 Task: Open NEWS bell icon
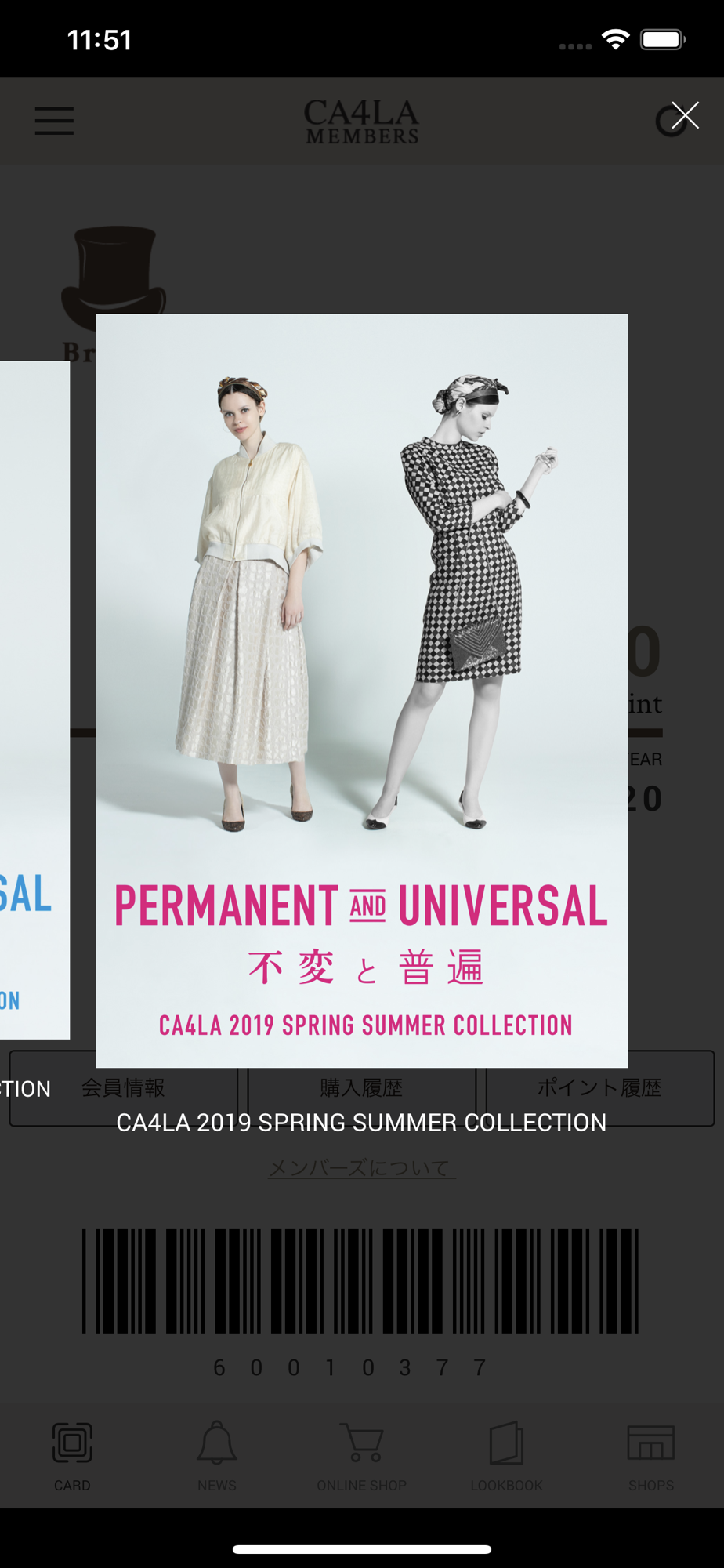click(x=217, y=1443)
